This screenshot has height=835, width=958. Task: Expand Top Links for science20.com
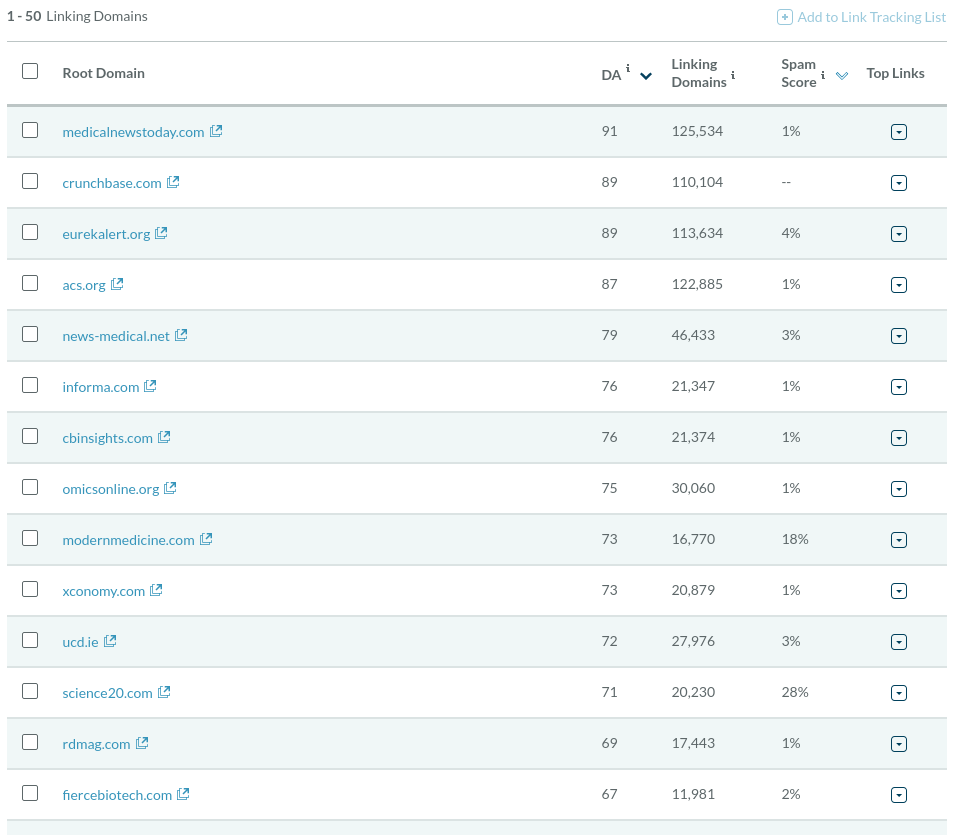[x=899, y=693]
